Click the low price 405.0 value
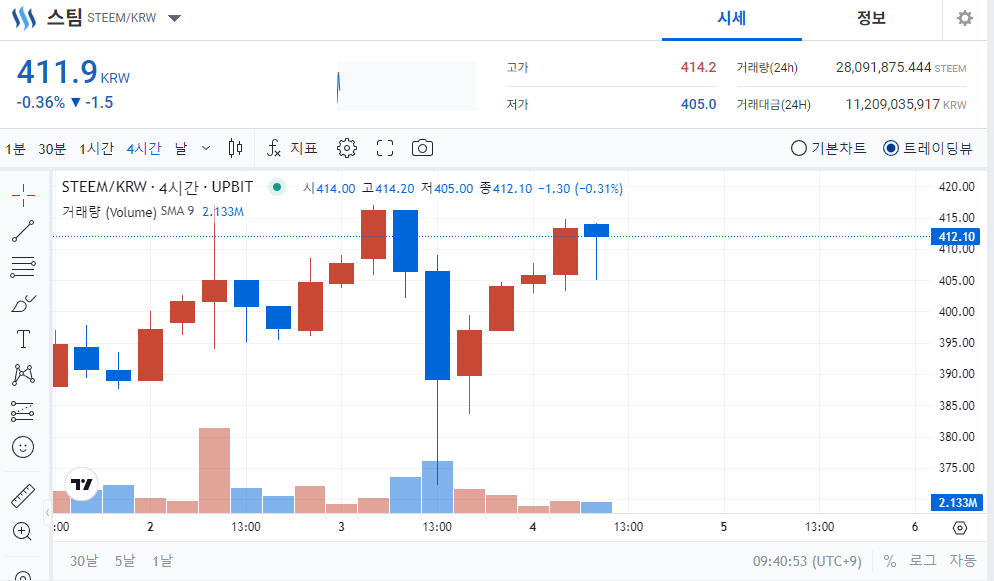Viewport: 994px width, 581px height. click(699, 104)
